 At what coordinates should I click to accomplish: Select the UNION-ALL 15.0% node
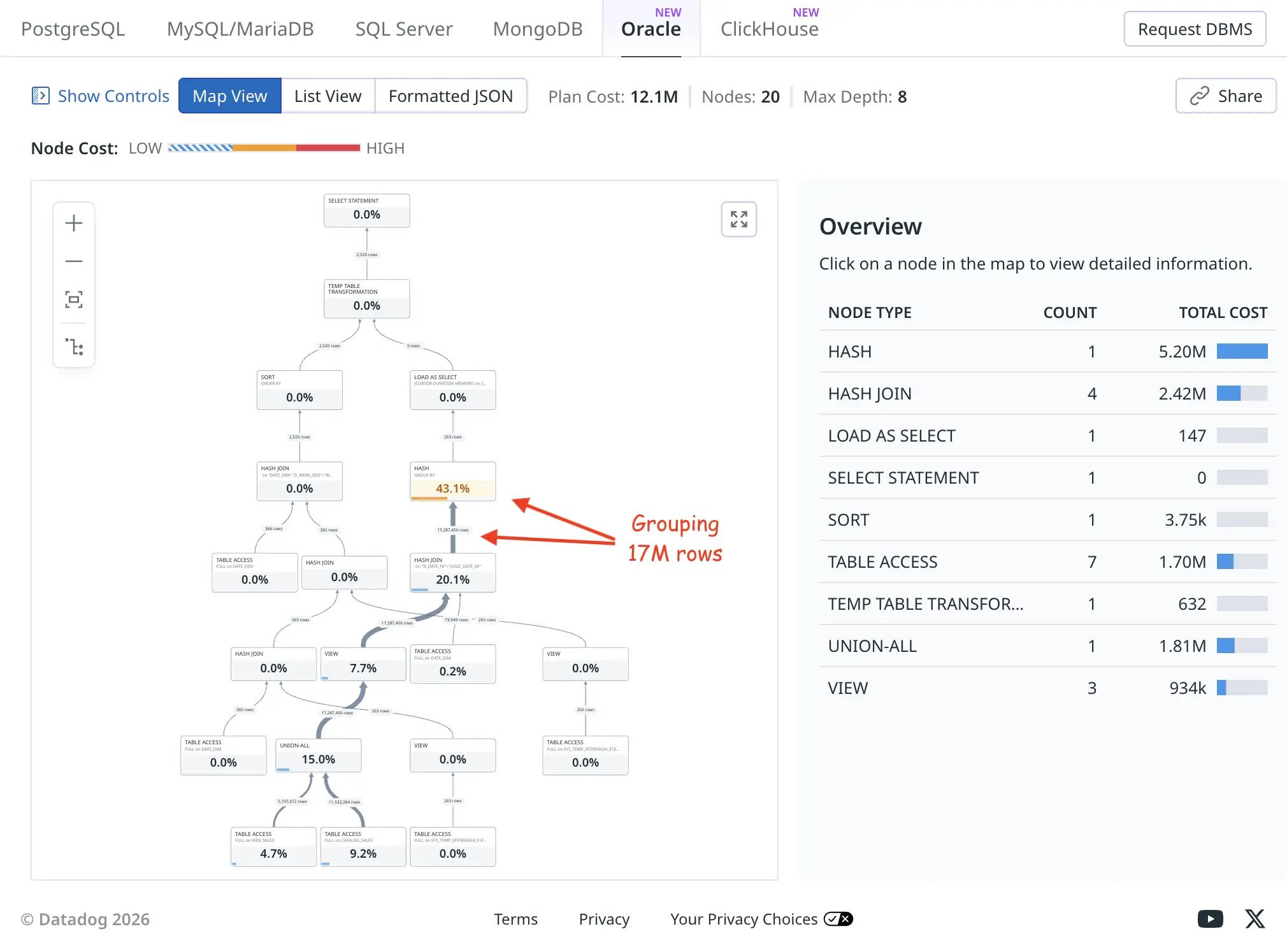[318, 755]
